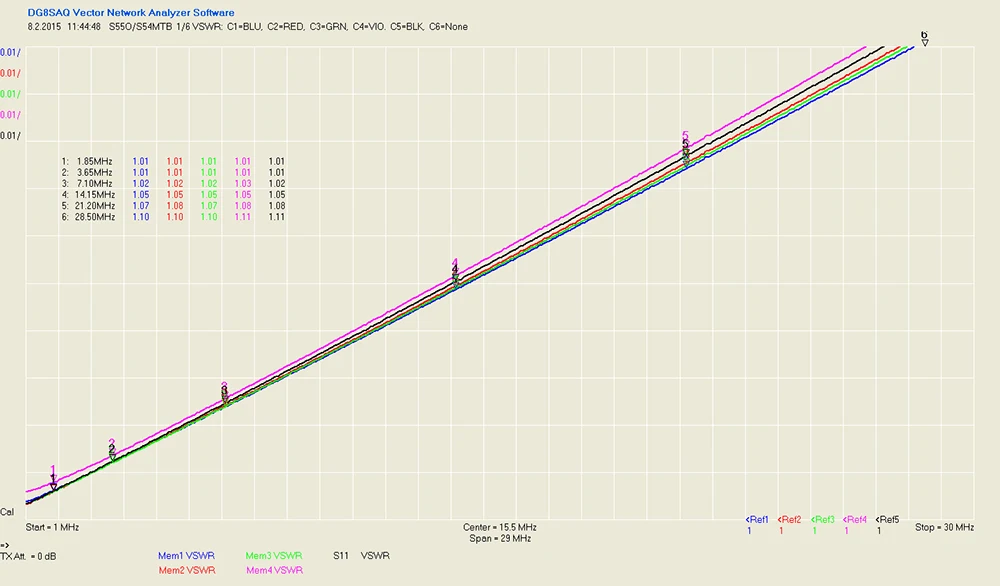Click the date '8.2.2015' in the header line

coord(45,27)
